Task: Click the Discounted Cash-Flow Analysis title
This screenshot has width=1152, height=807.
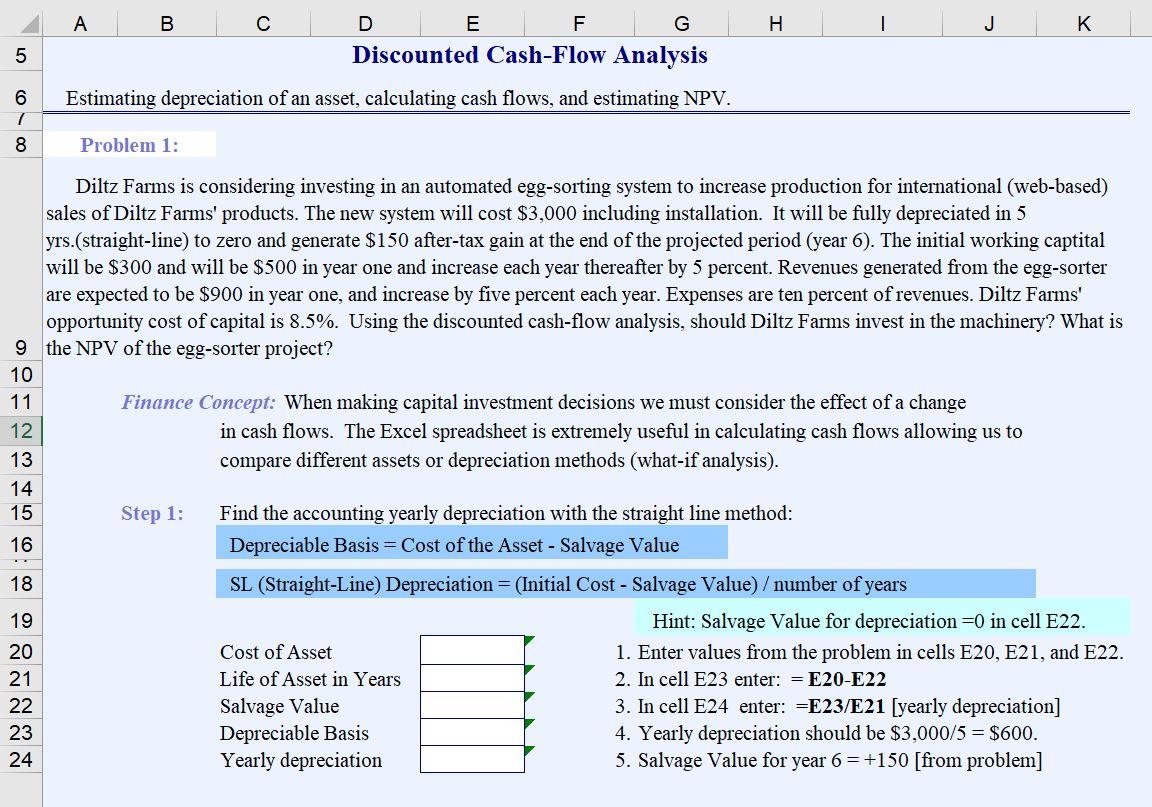Action: coord(530,55)
